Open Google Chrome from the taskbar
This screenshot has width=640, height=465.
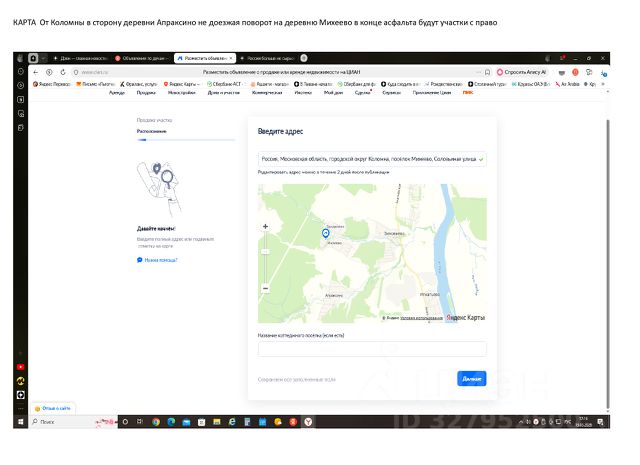pos(156,422)
